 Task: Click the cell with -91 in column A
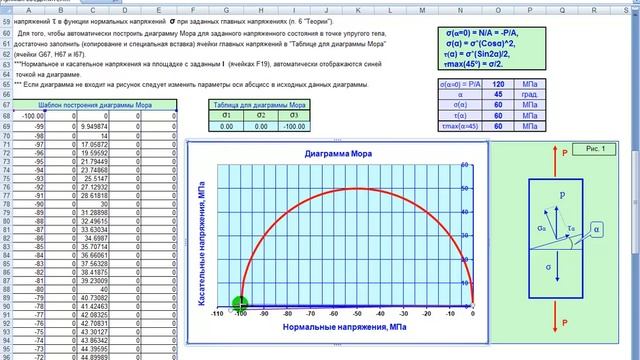(29, 196)
